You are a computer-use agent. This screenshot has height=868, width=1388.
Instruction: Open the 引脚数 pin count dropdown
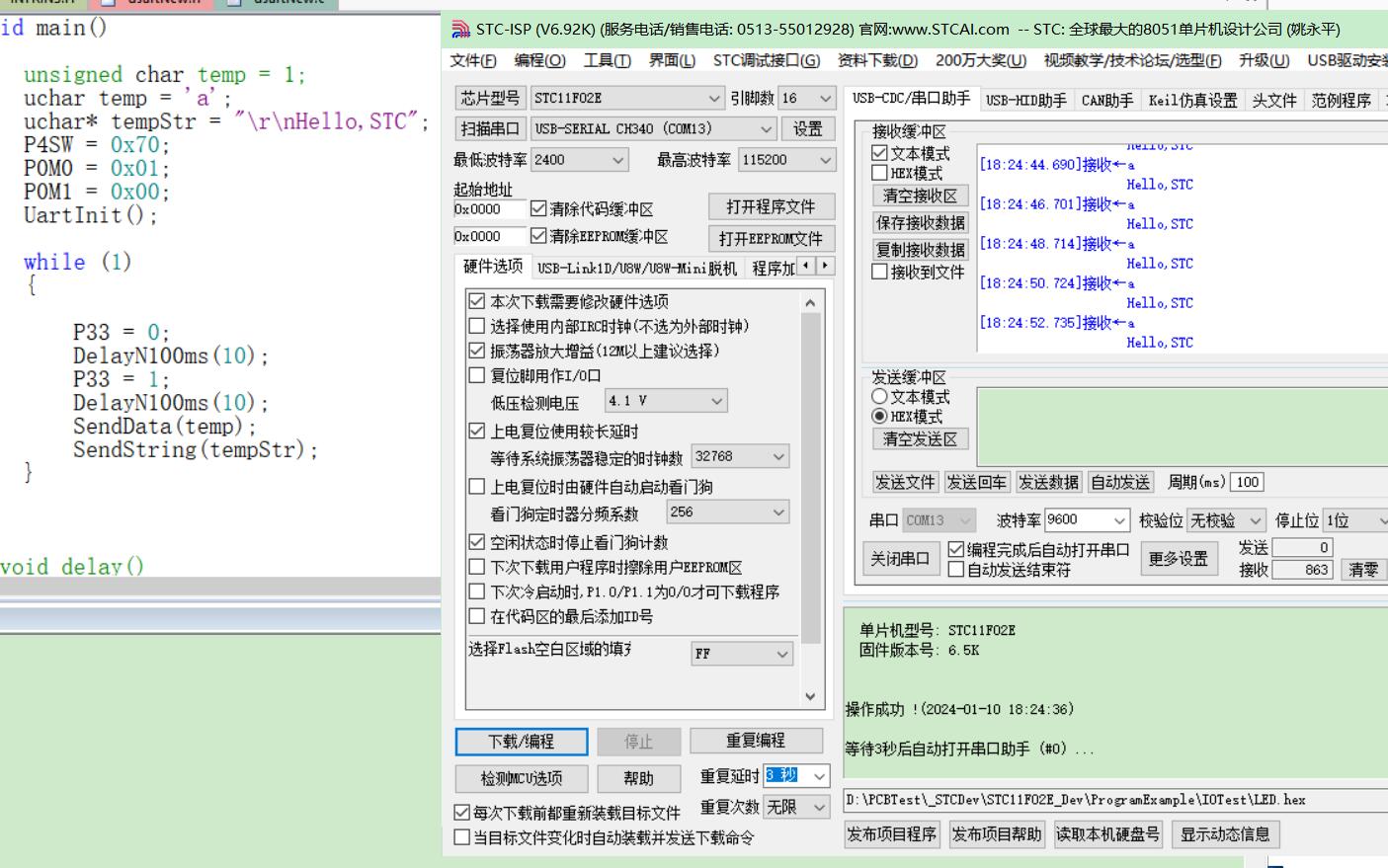[807, 98]
